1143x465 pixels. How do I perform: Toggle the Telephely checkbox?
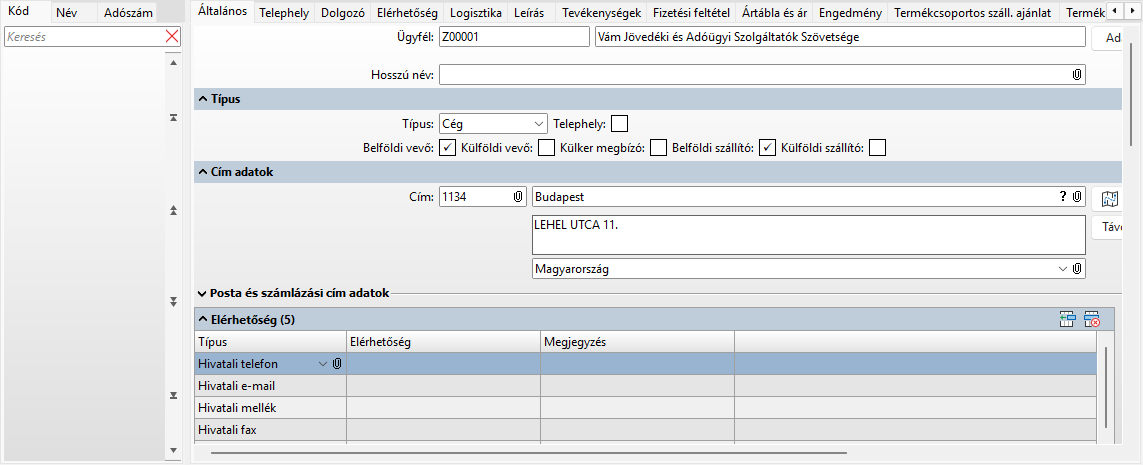point(620,124)
